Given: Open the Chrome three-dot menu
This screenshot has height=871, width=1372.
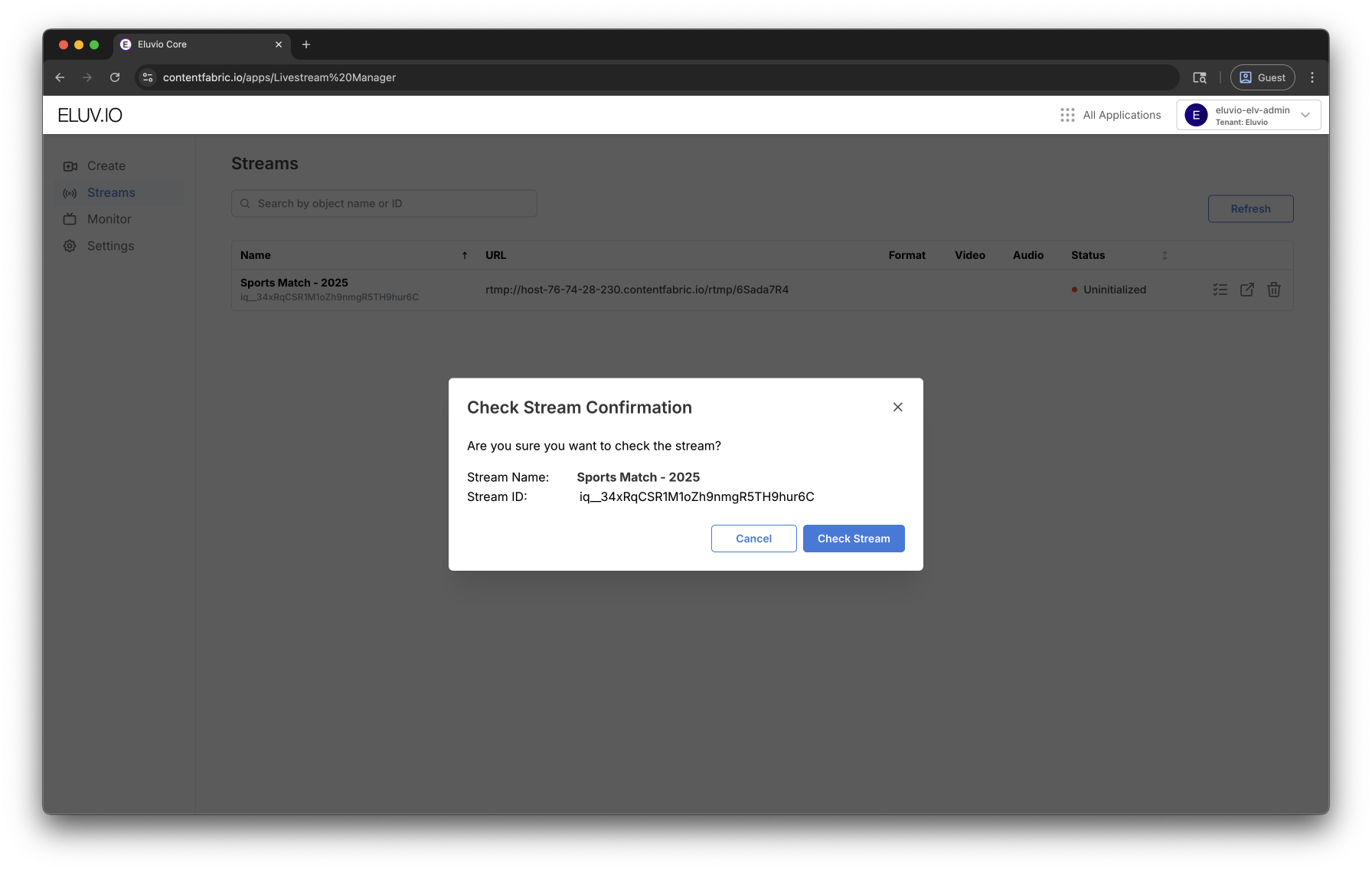Looking at the screenshot, I should coord(1312,77).
